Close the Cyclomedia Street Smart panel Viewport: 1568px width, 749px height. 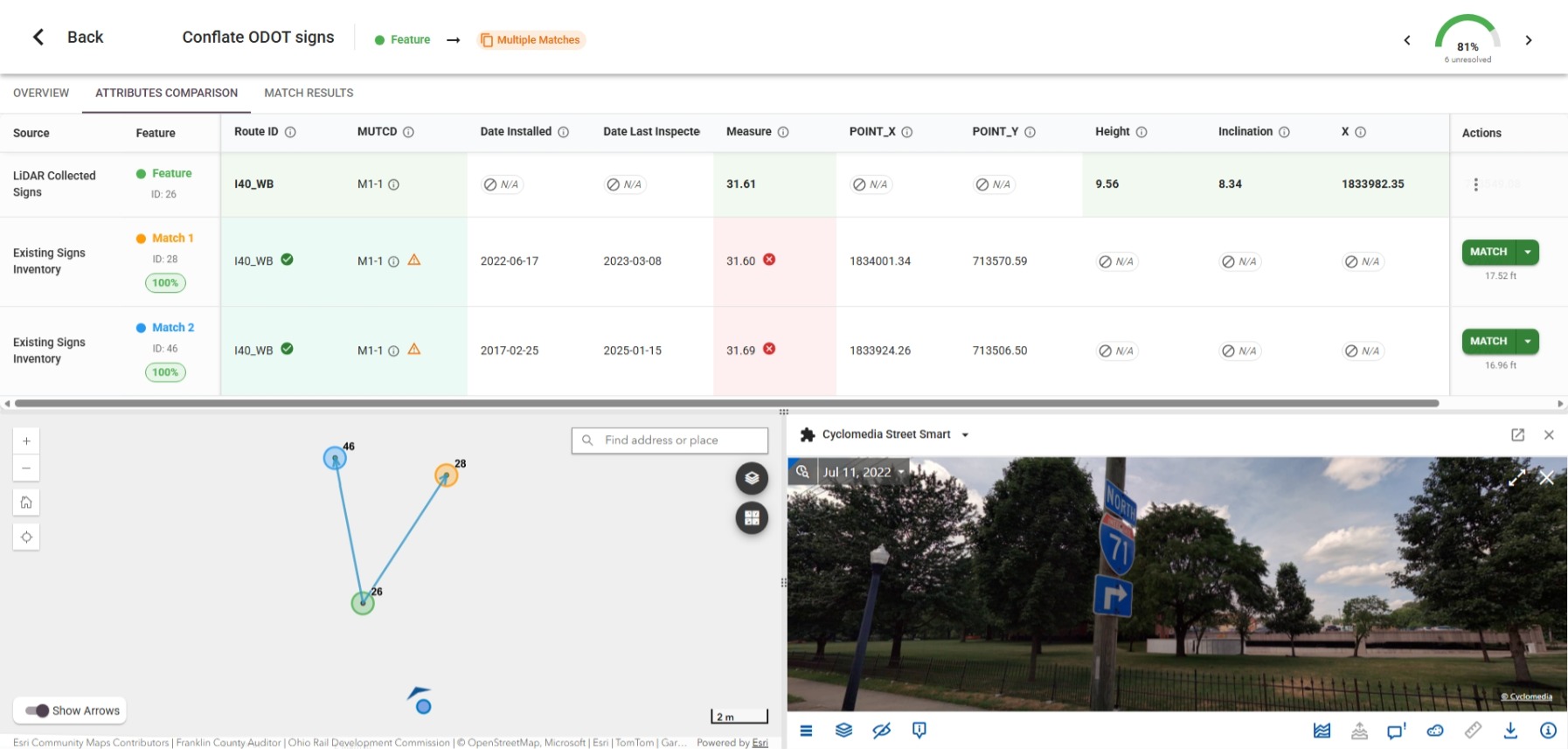(1549, 434)
